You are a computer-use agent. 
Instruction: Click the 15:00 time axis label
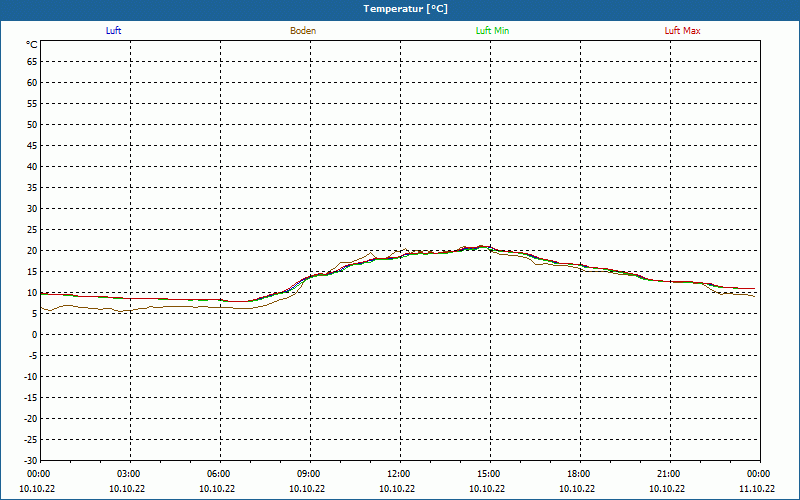coord(488,474)
